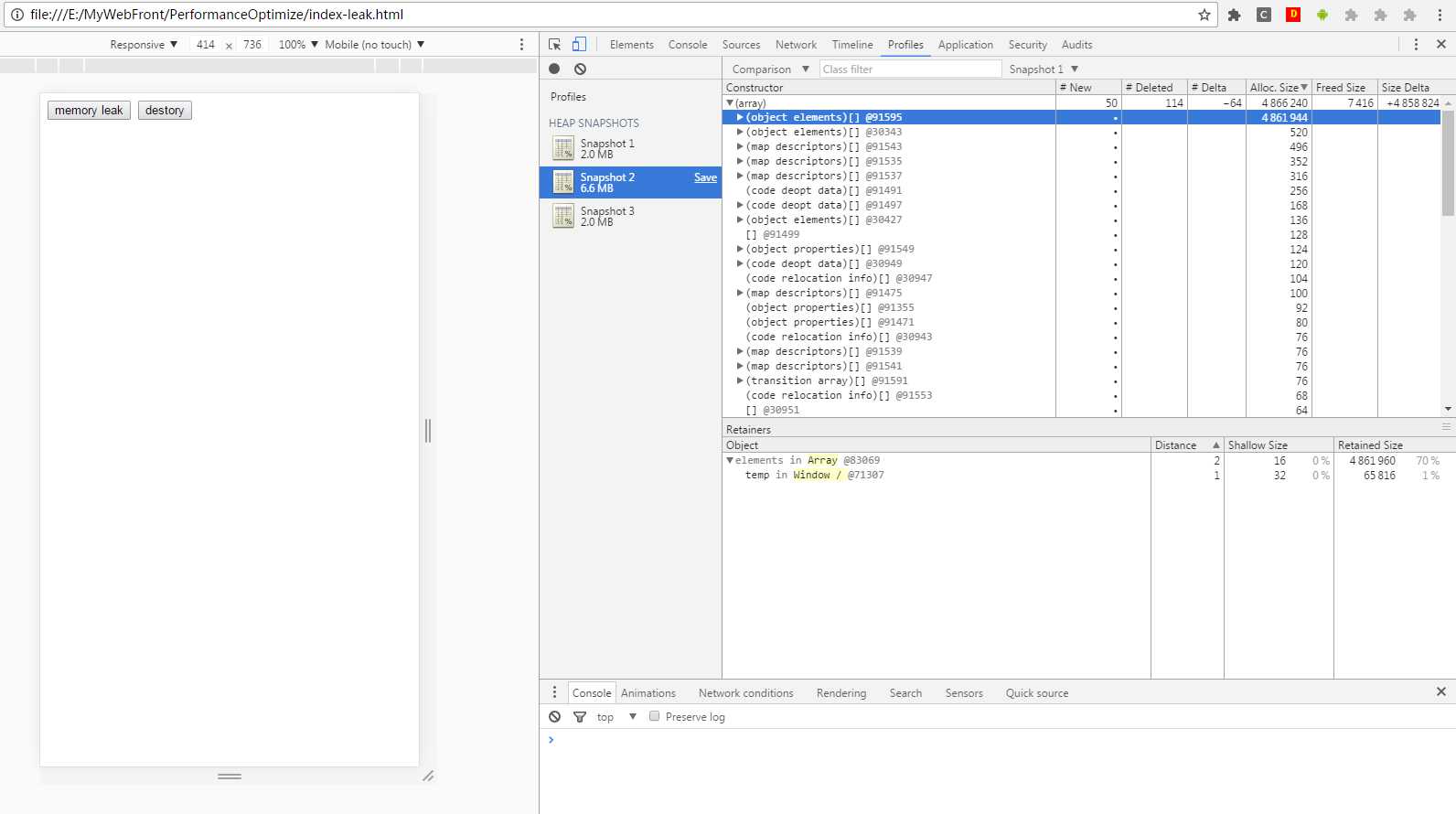Switch to the Elements tab
1456x814 pixels.
tap(632, 44)
